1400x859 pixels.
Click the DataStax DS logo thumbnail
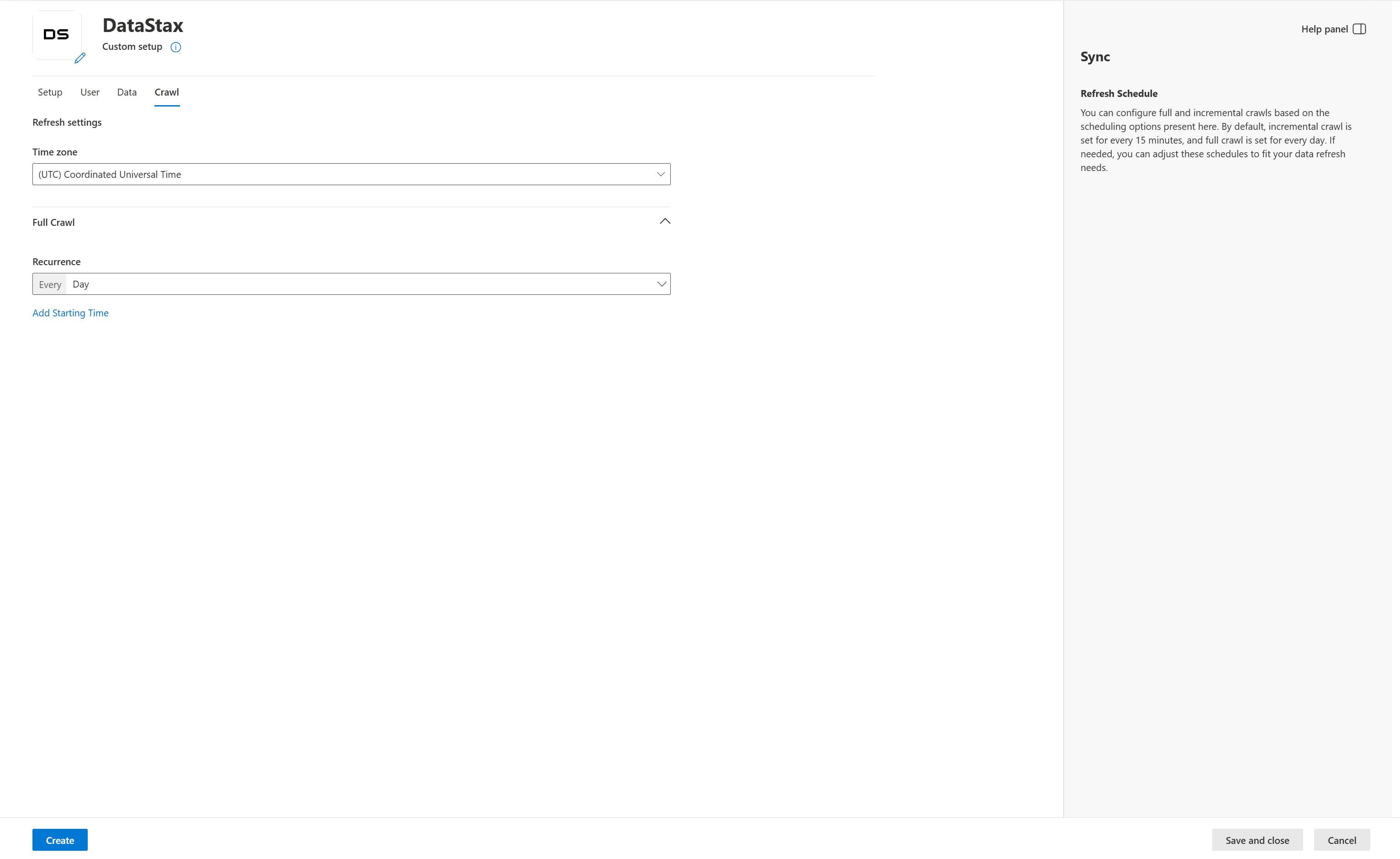point(56,35)
